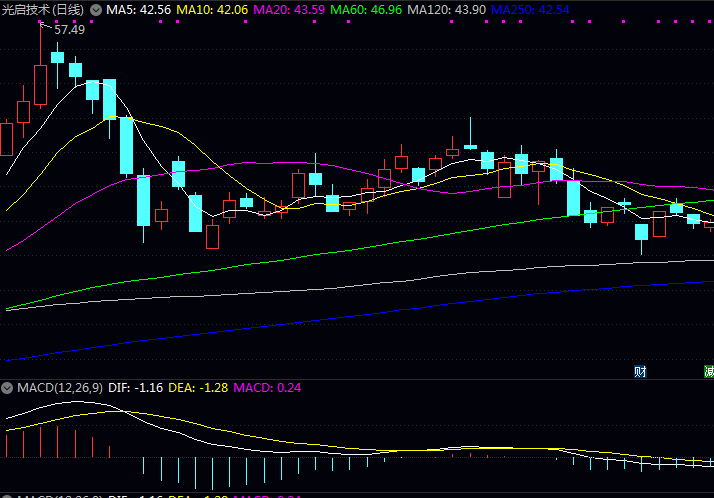Image resolution: width=714 pixels, height=498 pixels.
Task: Click the longest cyan MACD histogram bar
Action: pos(195,474)
